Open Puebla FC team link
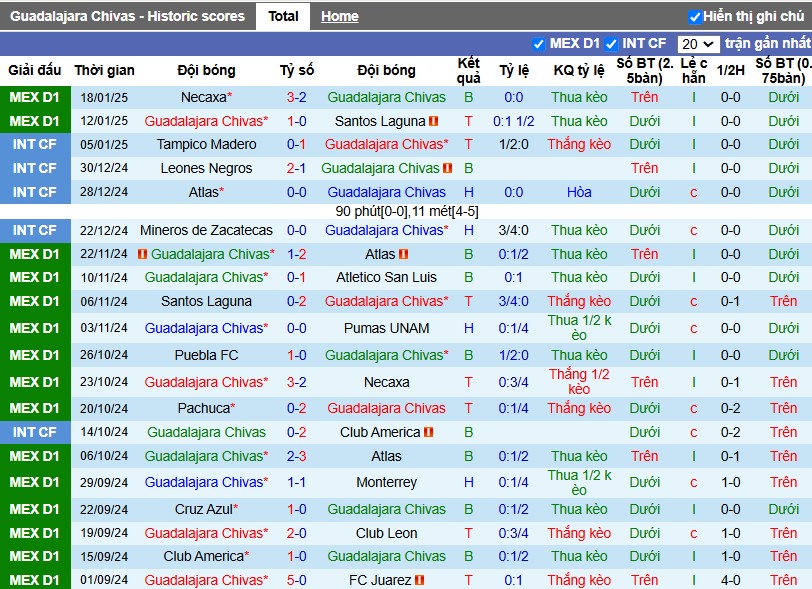 [x=207, y=355]
